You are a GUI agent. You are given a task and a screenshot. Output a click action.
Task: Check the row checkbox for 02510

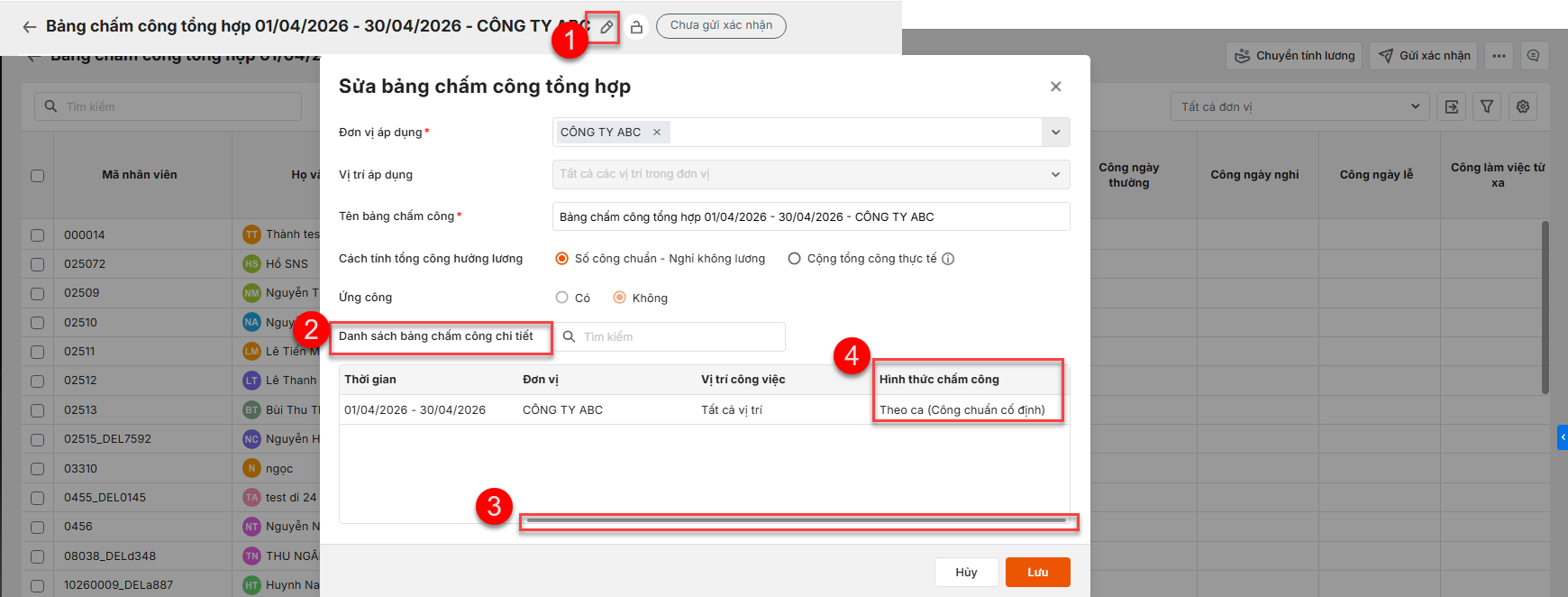click(37, 323)
